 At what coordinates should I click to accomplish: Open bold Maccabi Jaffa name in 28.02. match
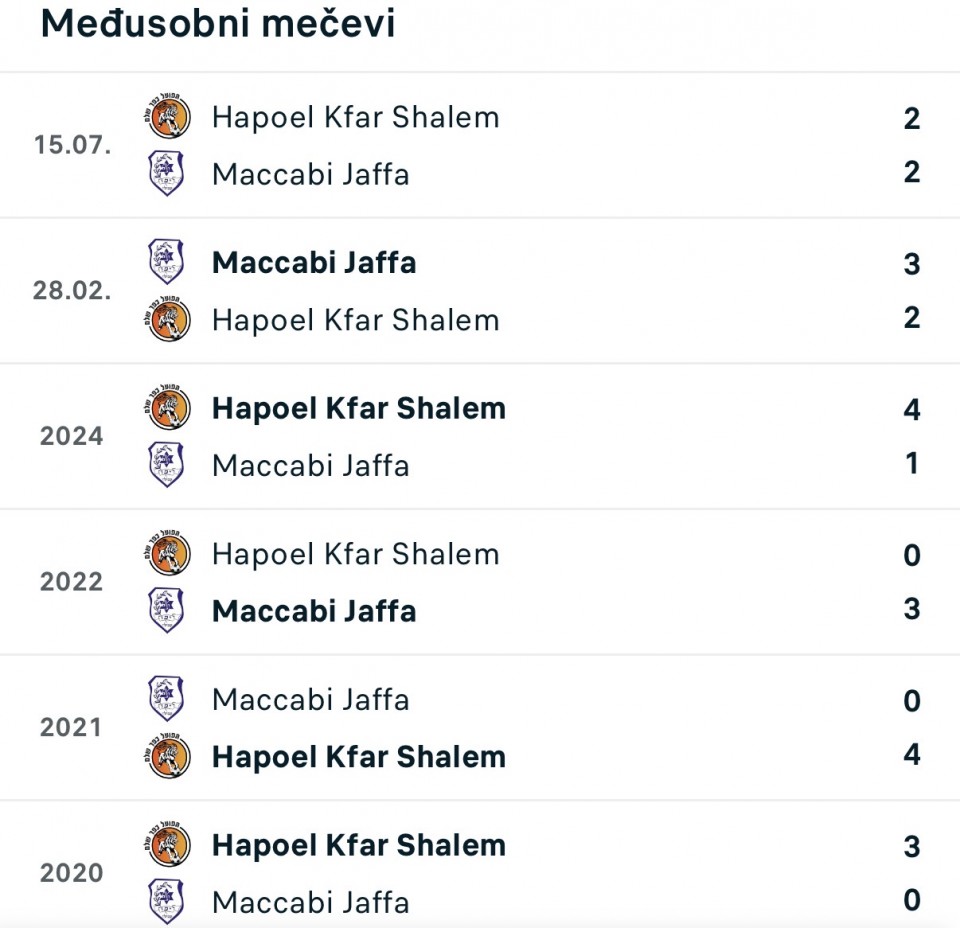pos(314,263)
